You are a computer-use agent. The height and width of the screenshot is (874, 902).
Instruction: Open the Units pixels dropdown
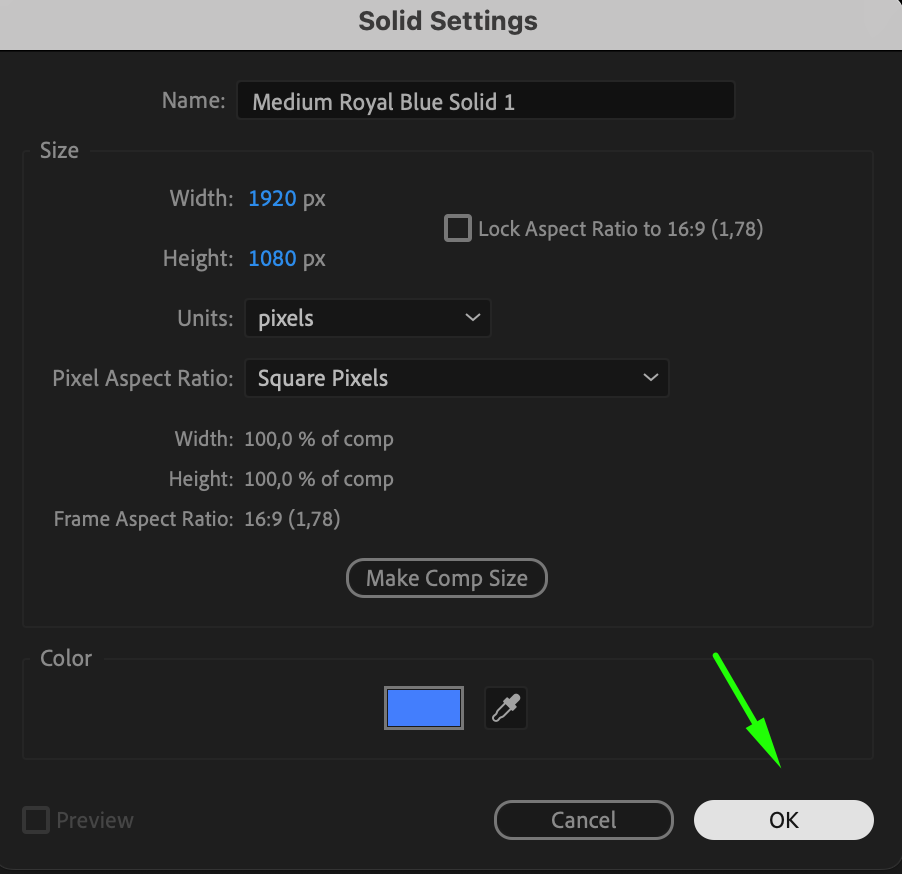click(368, 318)
